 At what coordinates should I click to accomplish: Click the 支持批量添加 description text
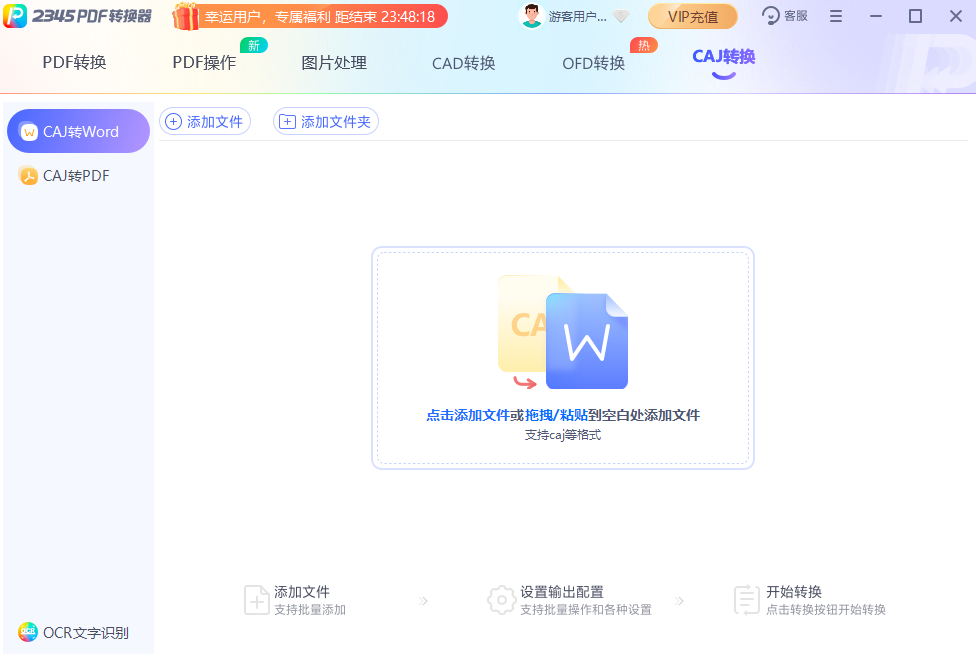click(310, 610)
